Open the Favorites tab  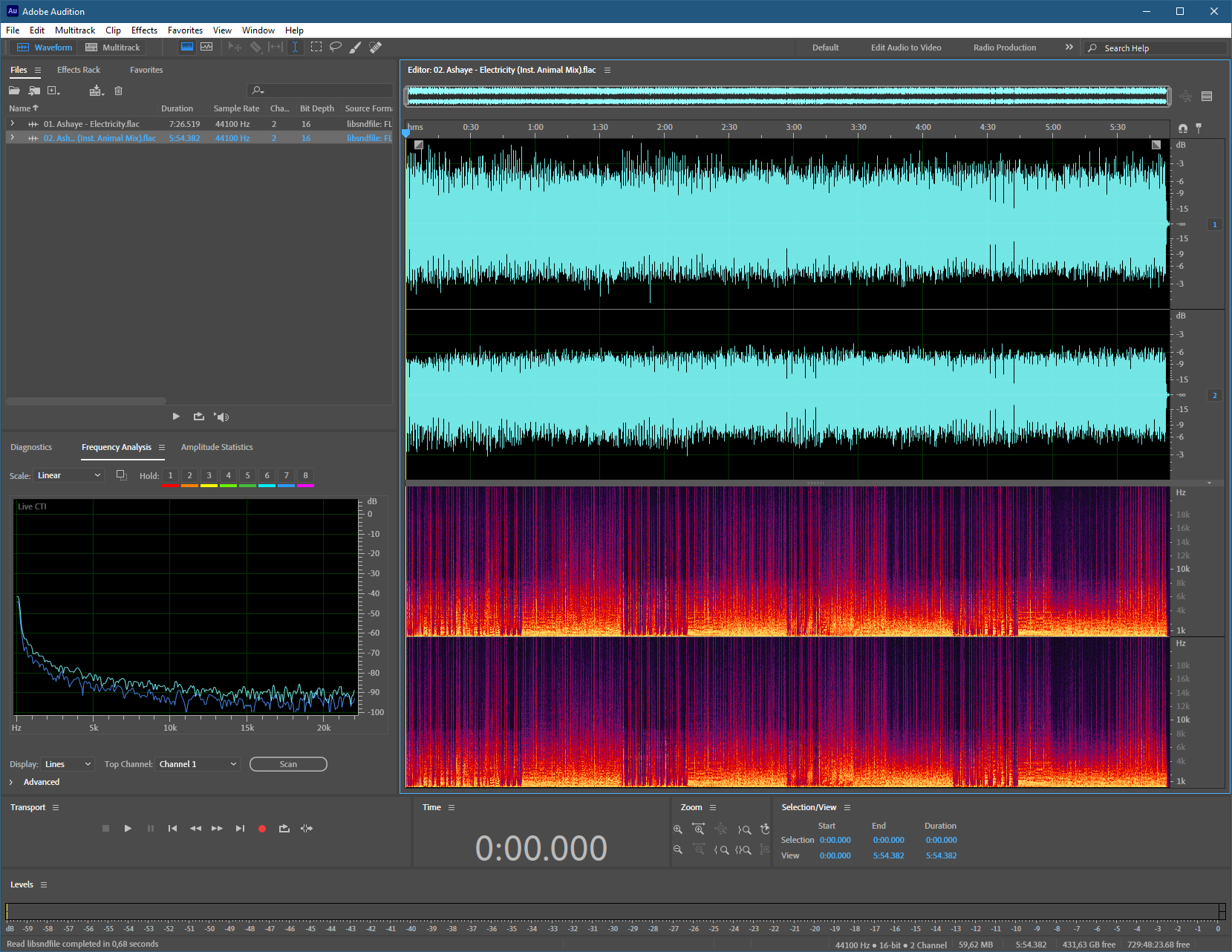[x=146, y=70]
